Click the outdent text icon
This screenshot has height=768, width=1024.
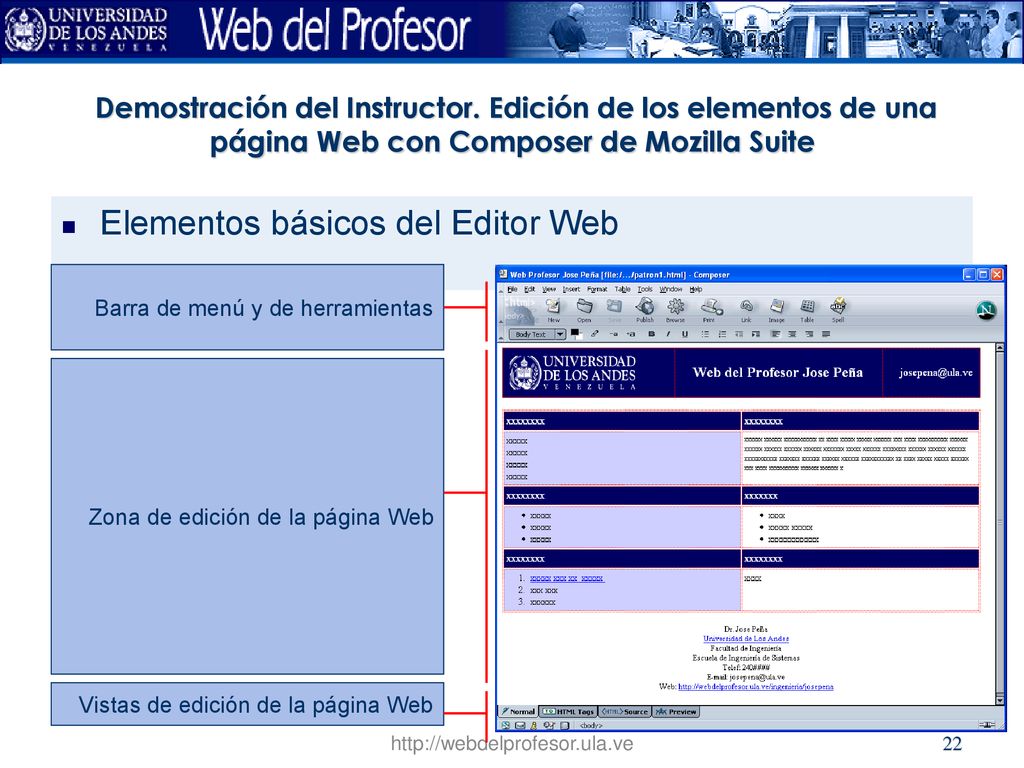(x=739, y=334)
